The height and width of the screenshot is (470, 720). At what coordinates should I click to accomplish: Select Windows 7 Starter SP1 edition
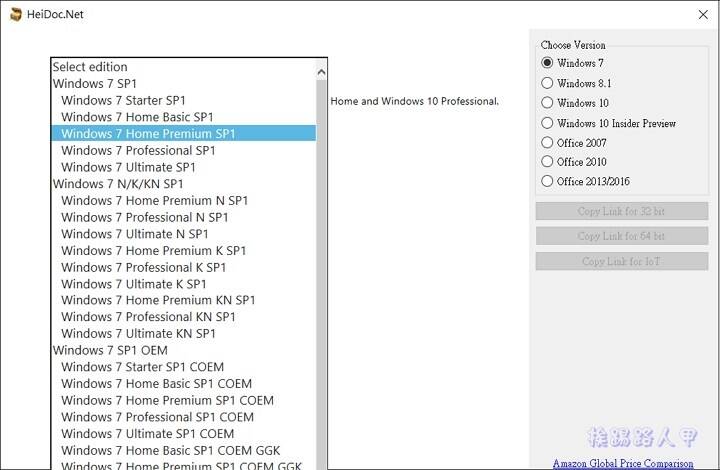[184, 100]
